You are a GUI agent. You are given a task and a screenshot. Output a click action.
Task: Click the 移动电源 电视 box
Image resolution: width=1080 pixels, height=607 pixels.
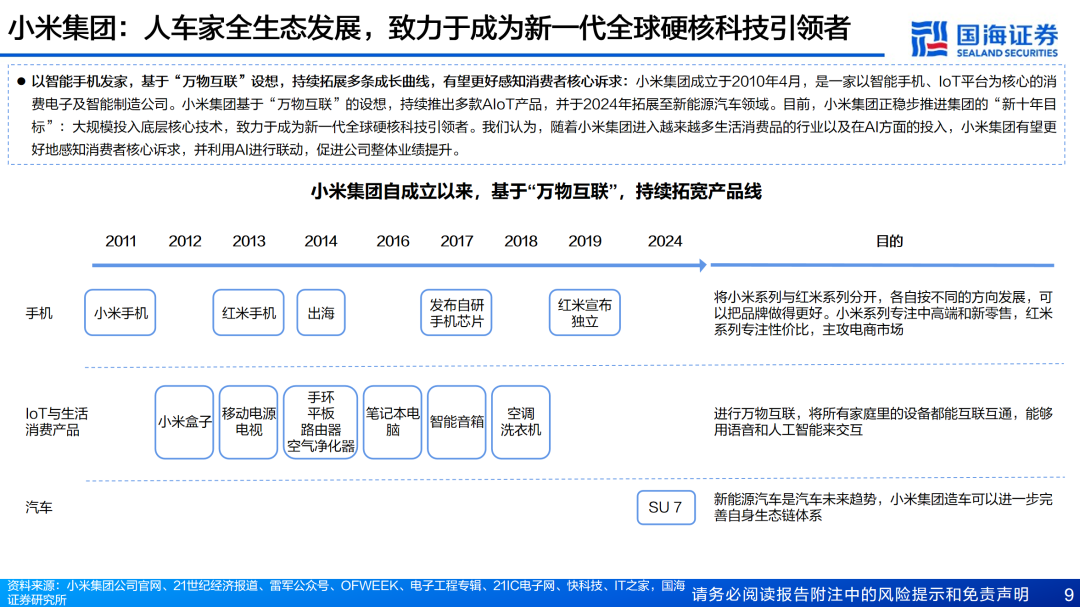point(249,422)
